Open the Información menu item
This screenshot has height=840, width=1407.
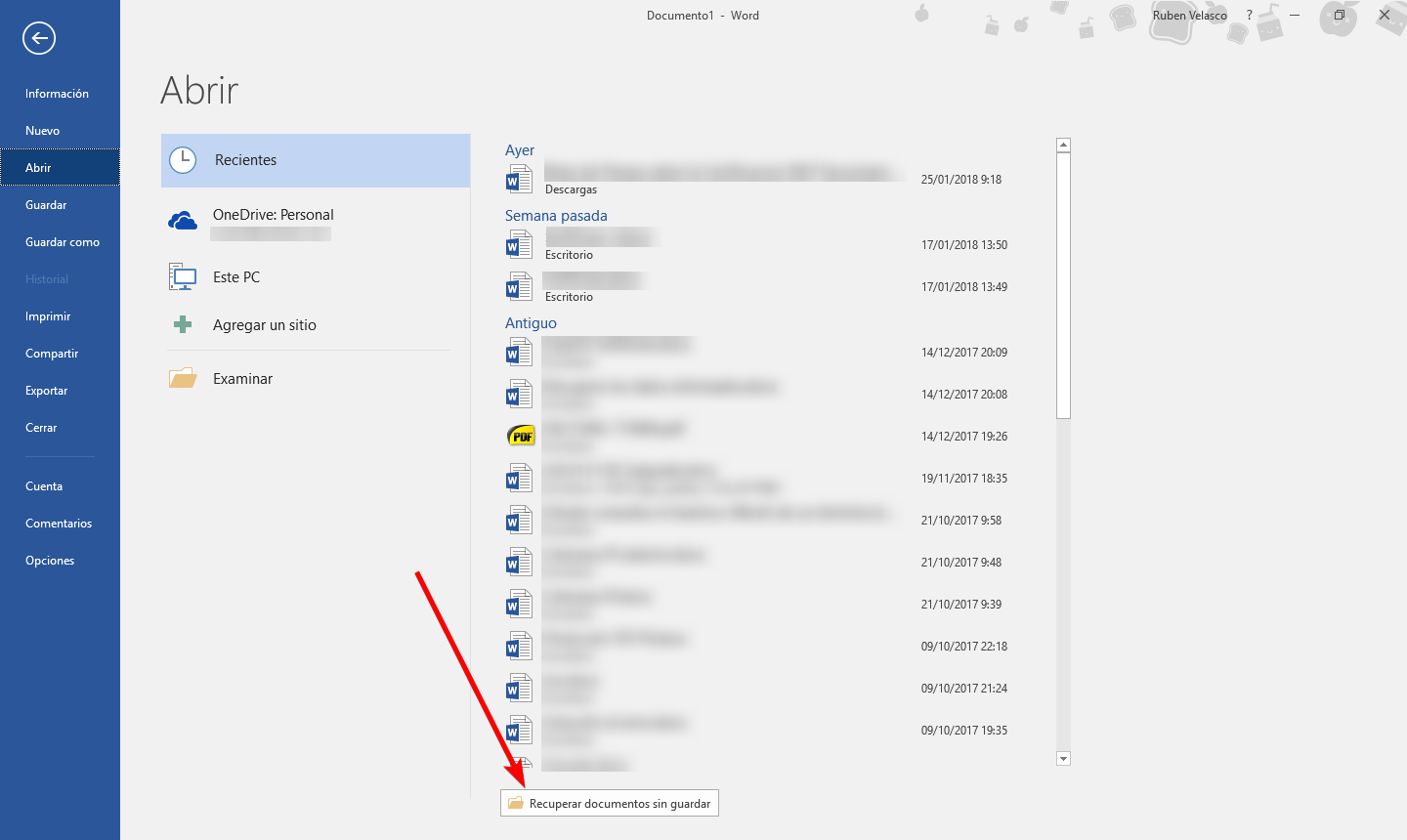(60, 94)
